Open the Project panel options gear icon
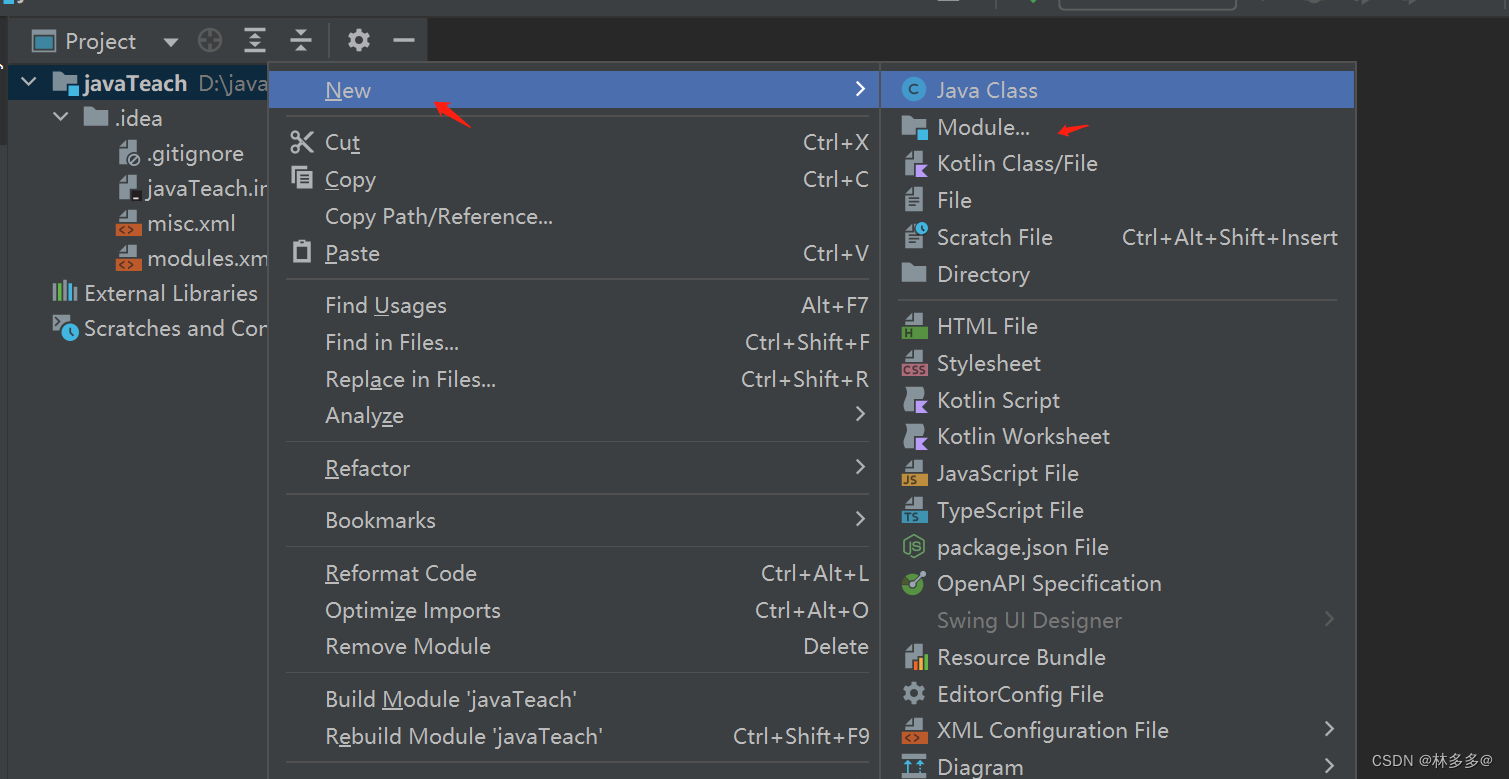The width and height of the screenshot is (1509, 779). click(x=358, y=40)
